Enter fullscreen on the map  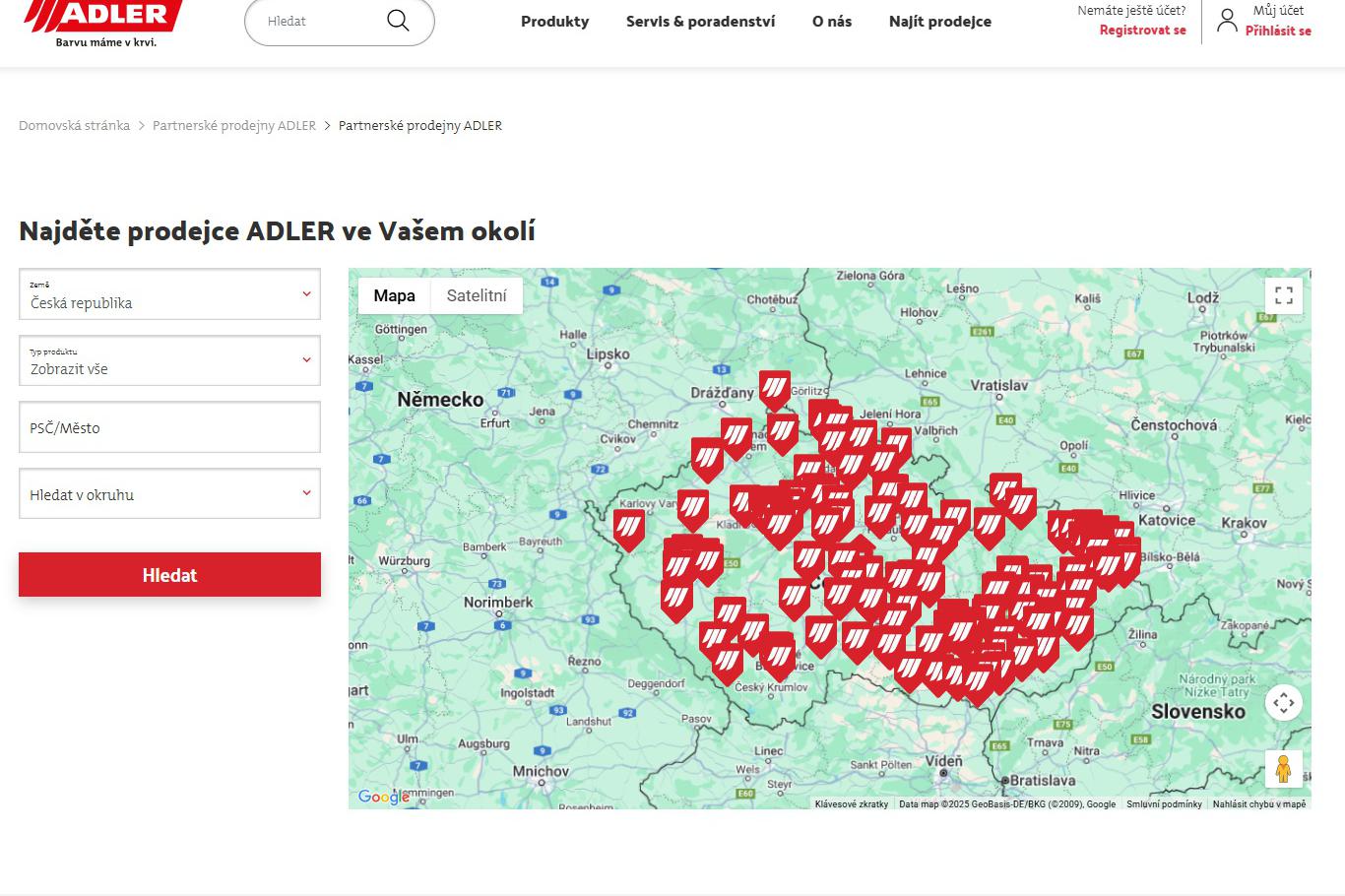[1284, 294]
